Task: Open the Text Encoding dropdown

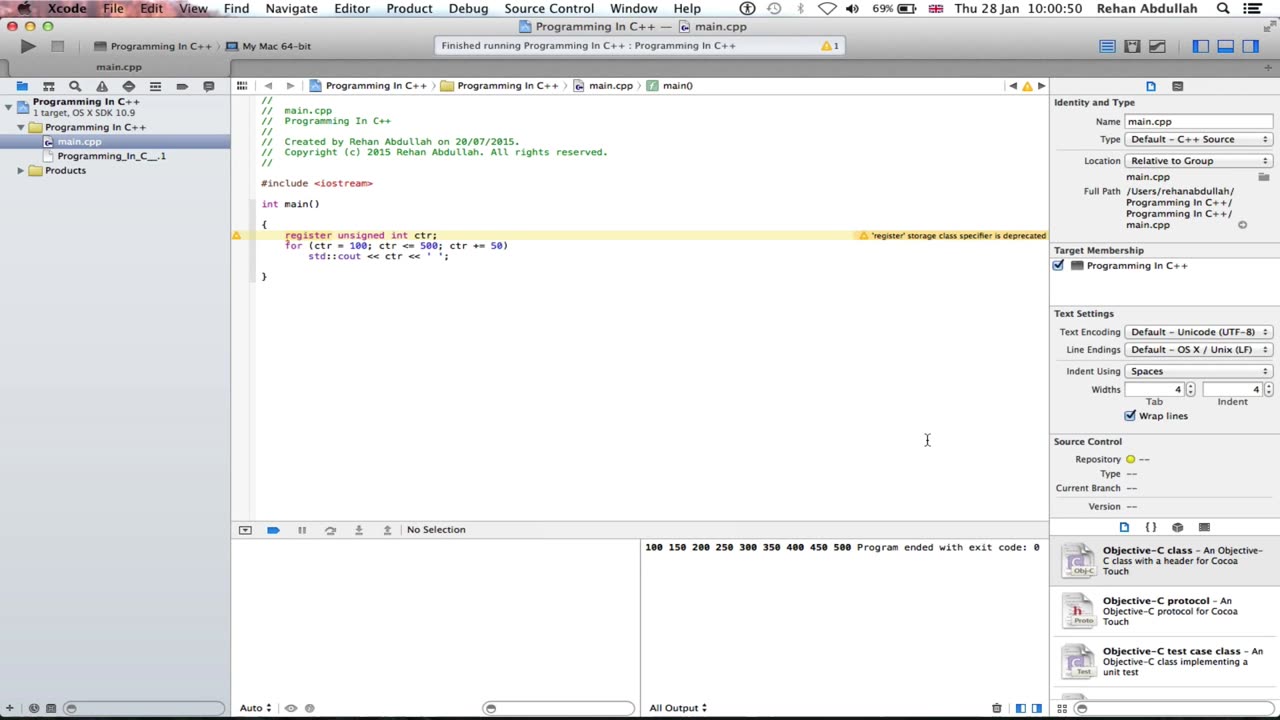Action: pyautogui.click(x=1198, y=332)
